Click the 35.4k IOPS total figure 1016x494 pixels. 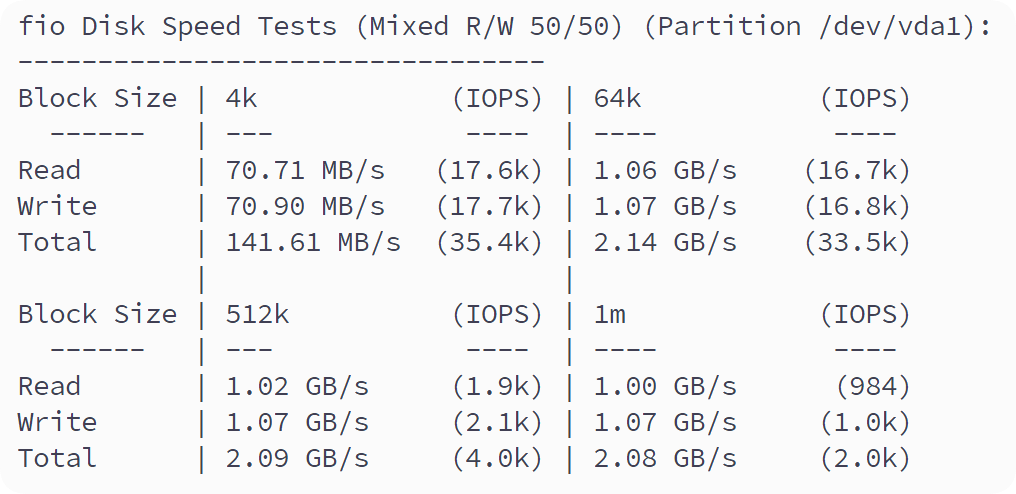click(489, 242)
